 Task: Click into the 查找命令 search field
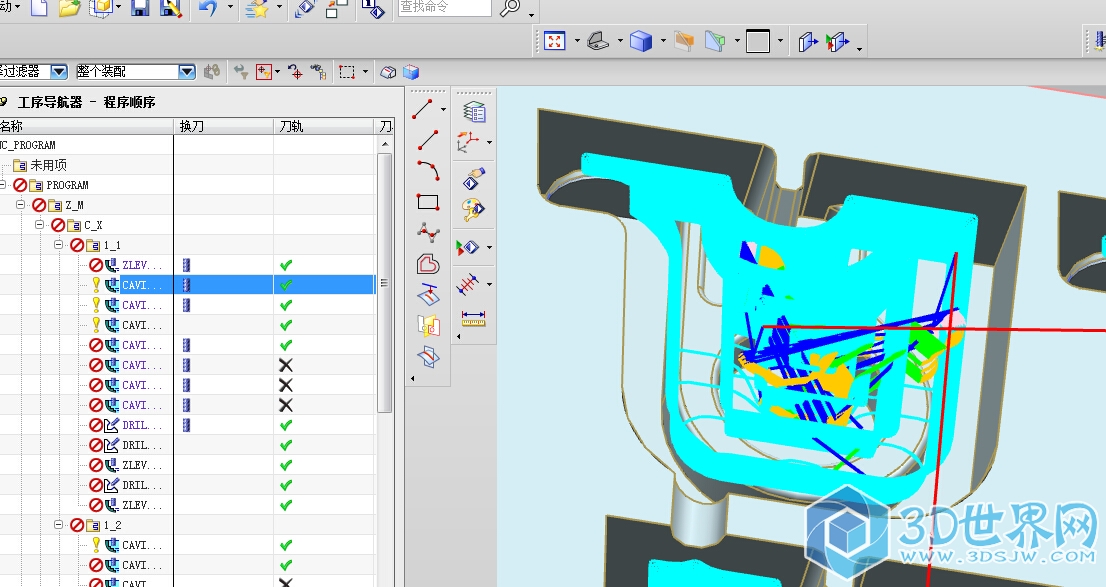click(x=444, y=7)
